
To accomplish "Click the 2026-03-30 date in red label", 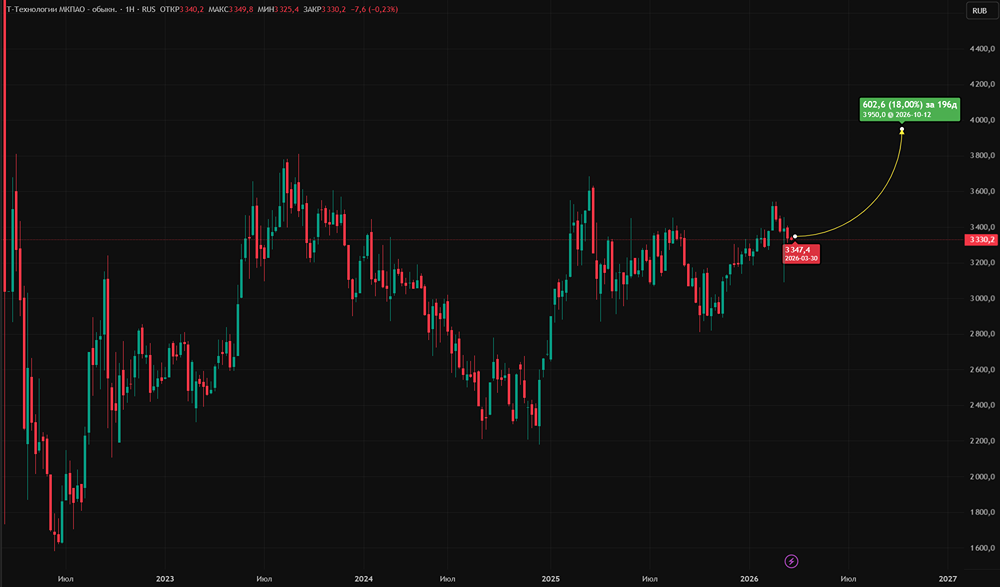I will [x=801, y=258].
